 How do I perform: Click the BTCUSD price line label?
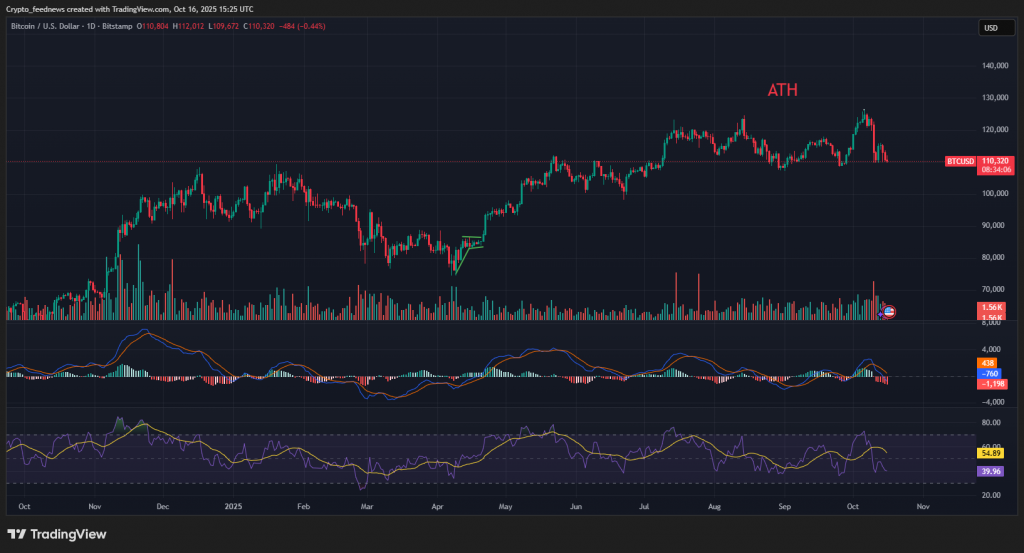(x=960, y=161)
